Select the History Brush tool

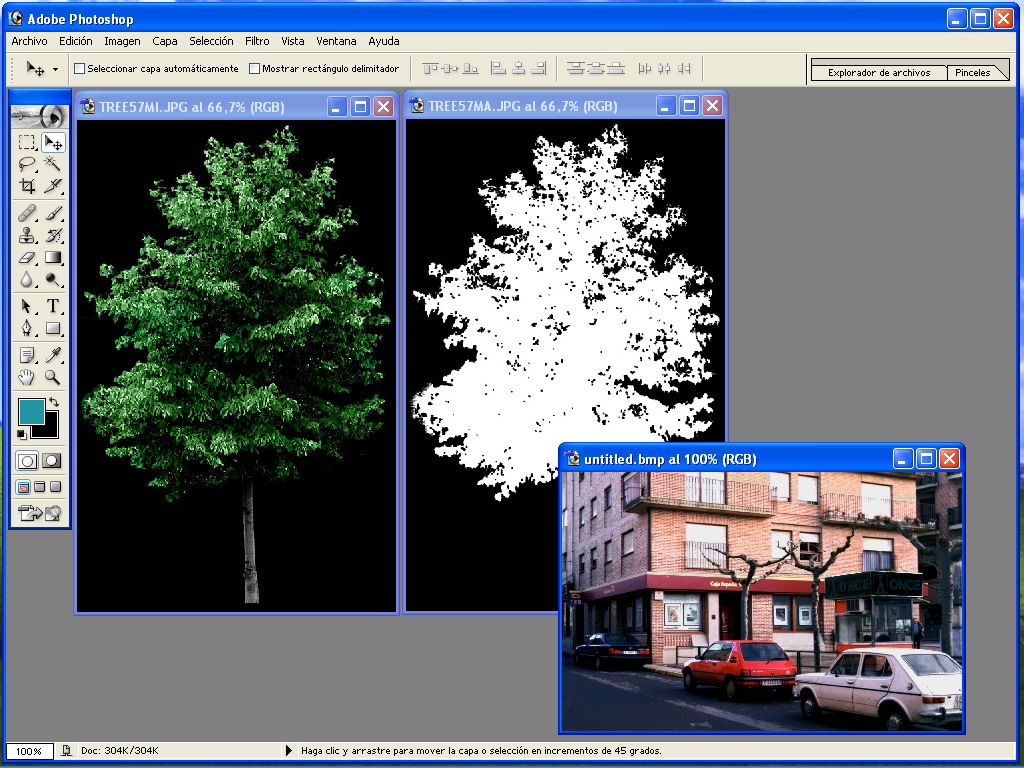coord(53,235)
